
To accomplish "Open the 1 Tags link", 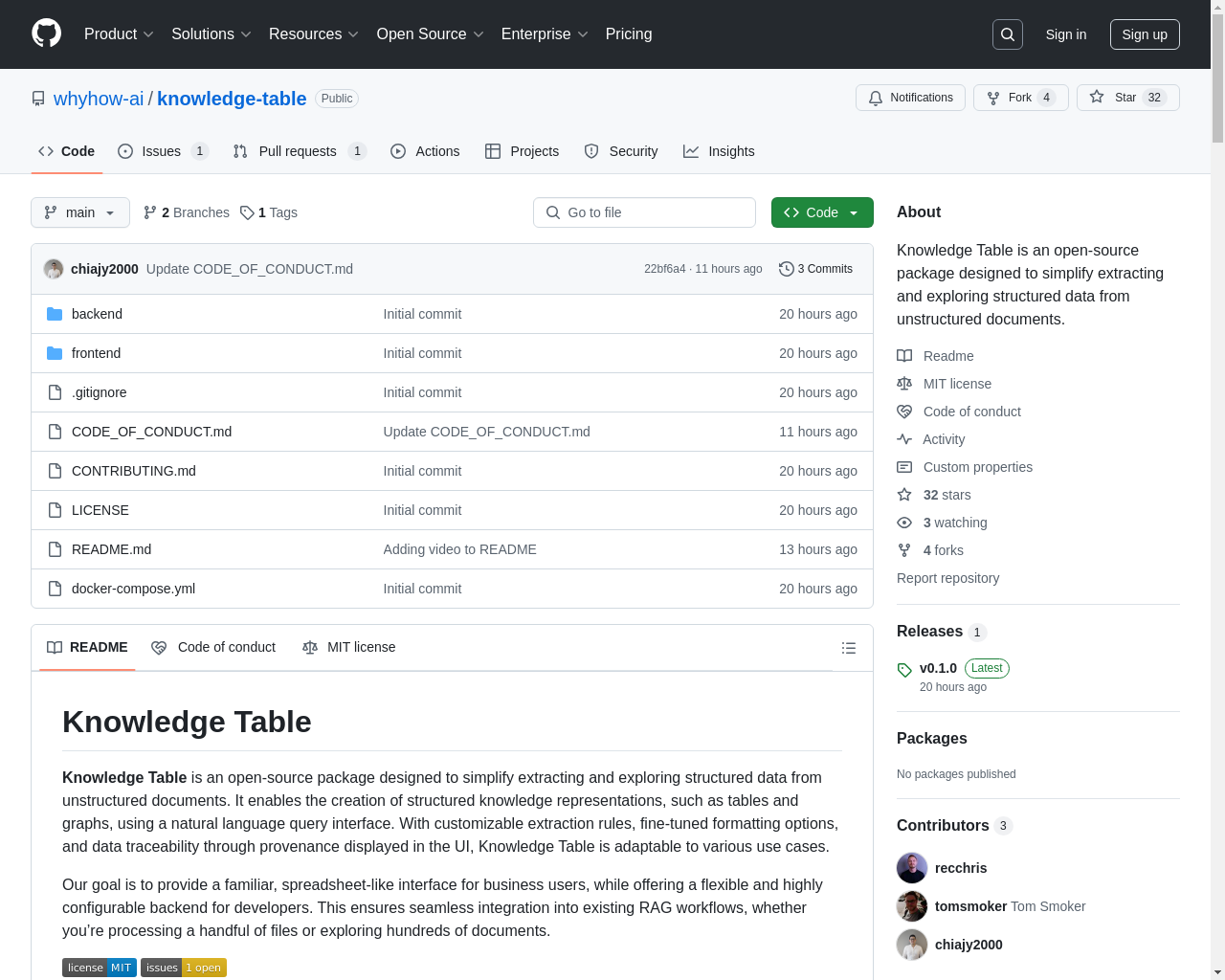I will (269, 212).
